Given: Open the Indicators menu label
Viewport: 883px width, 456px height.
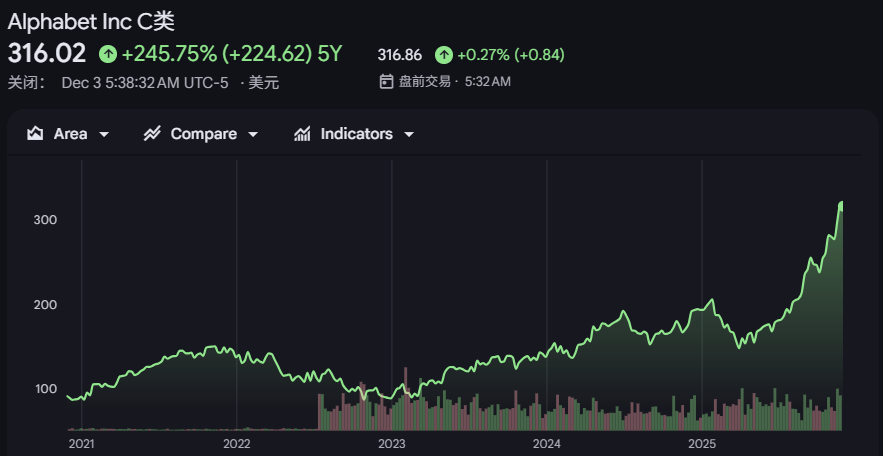Looking at the screenshot, I should pos(356,134).
